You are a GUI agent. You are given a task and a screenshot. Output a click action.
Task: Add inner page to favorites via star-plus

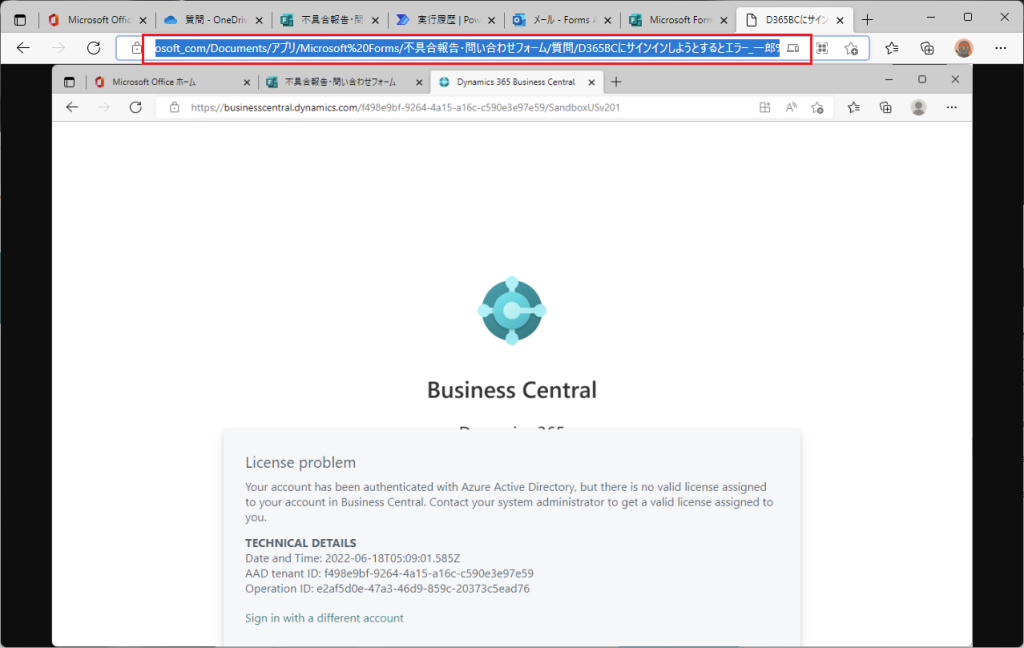coord(817,107)
